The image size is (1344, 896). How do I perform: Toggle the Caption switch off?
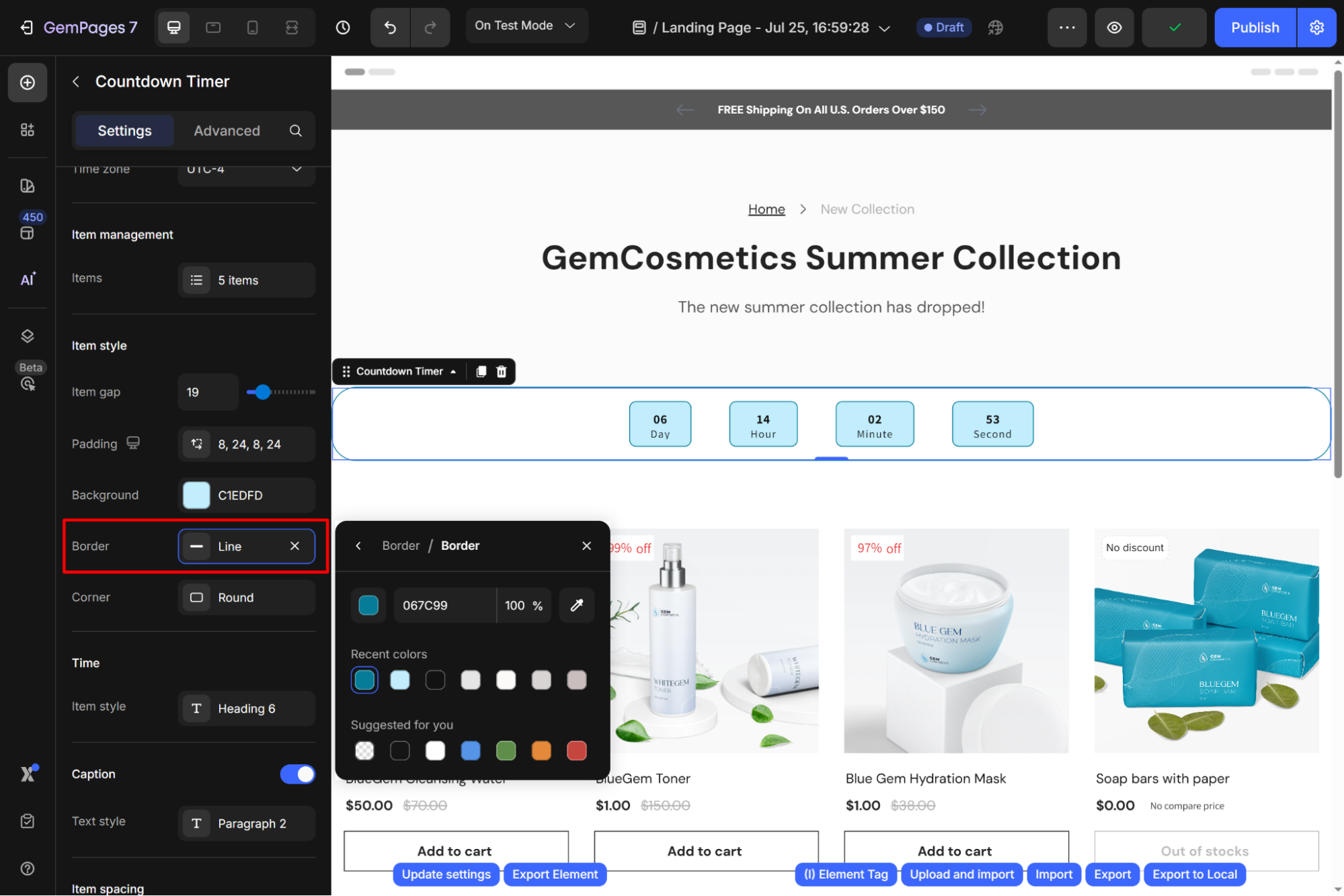[x=297, y=774]
